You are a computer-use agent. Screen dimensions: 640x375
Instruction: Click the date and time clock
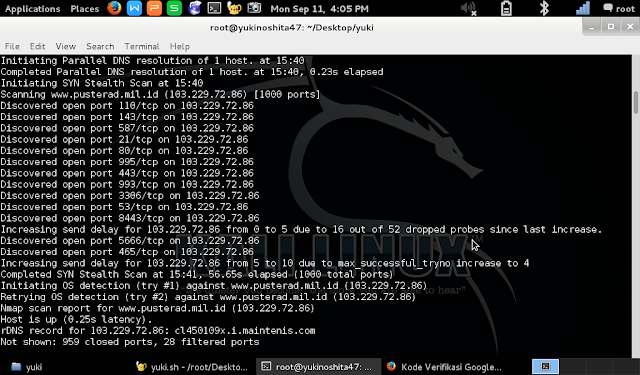click(x=319, y=9)
